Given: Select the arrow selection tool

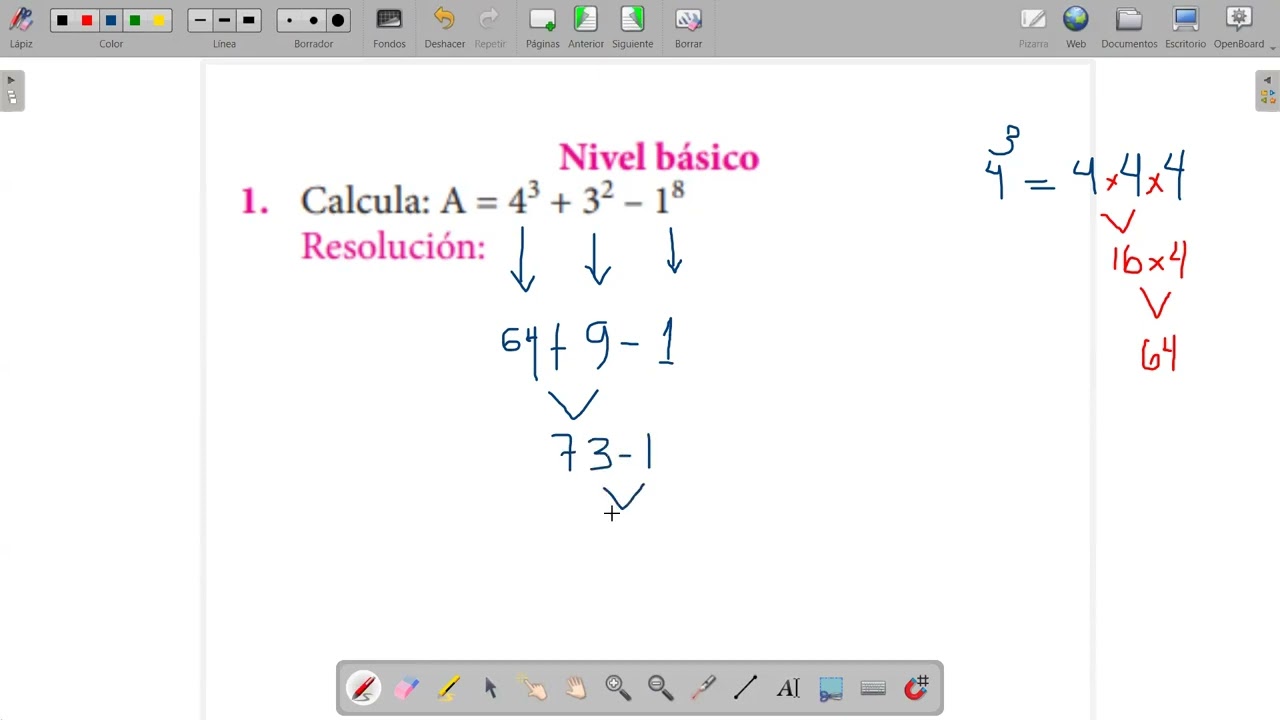Looking at the screenshot, I should click(x=490, y=688).
